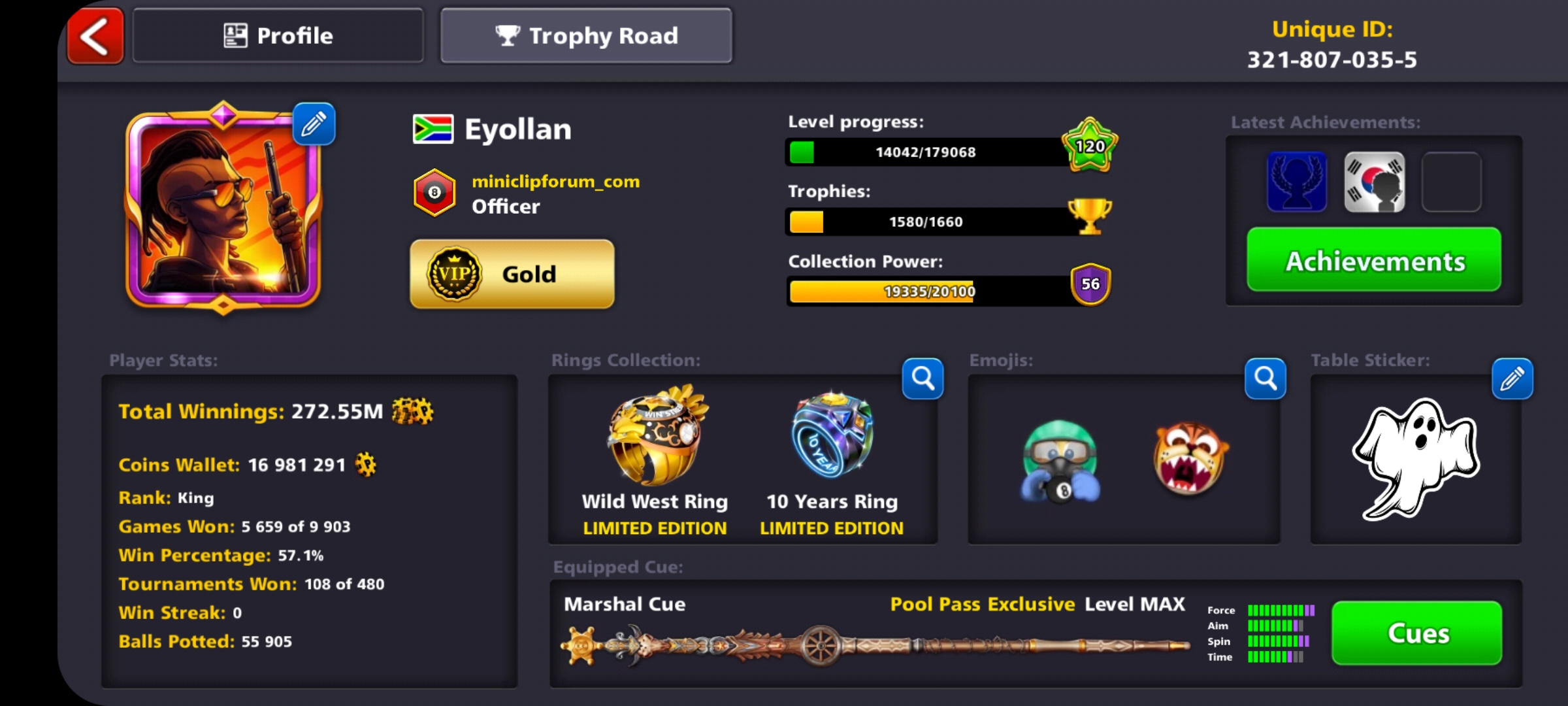Tap the Level progress bar

pyautogui.click(x=926, y=152)
